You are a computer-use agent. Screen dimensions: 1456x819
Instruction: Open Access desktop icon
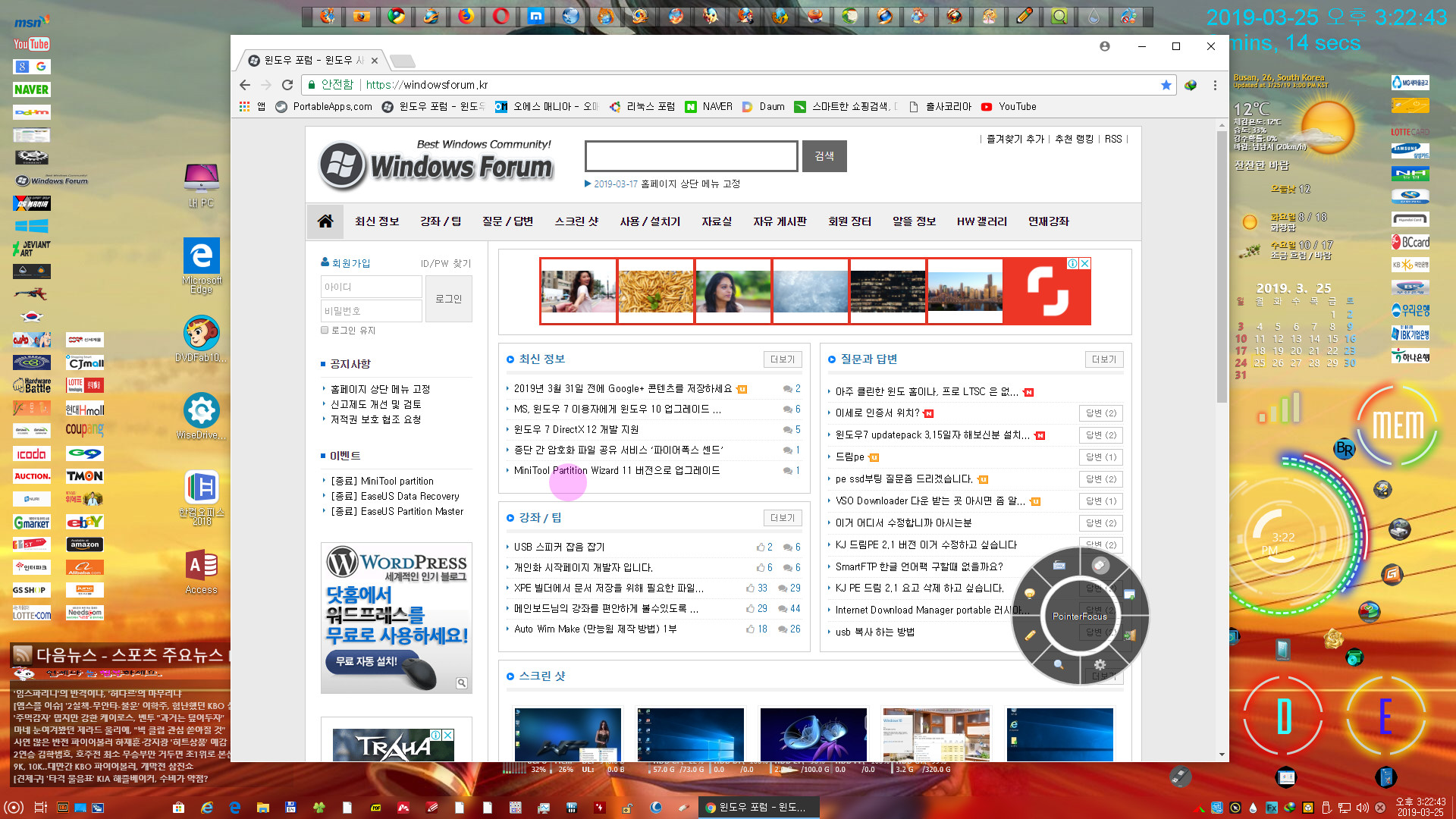pos(201,573)
